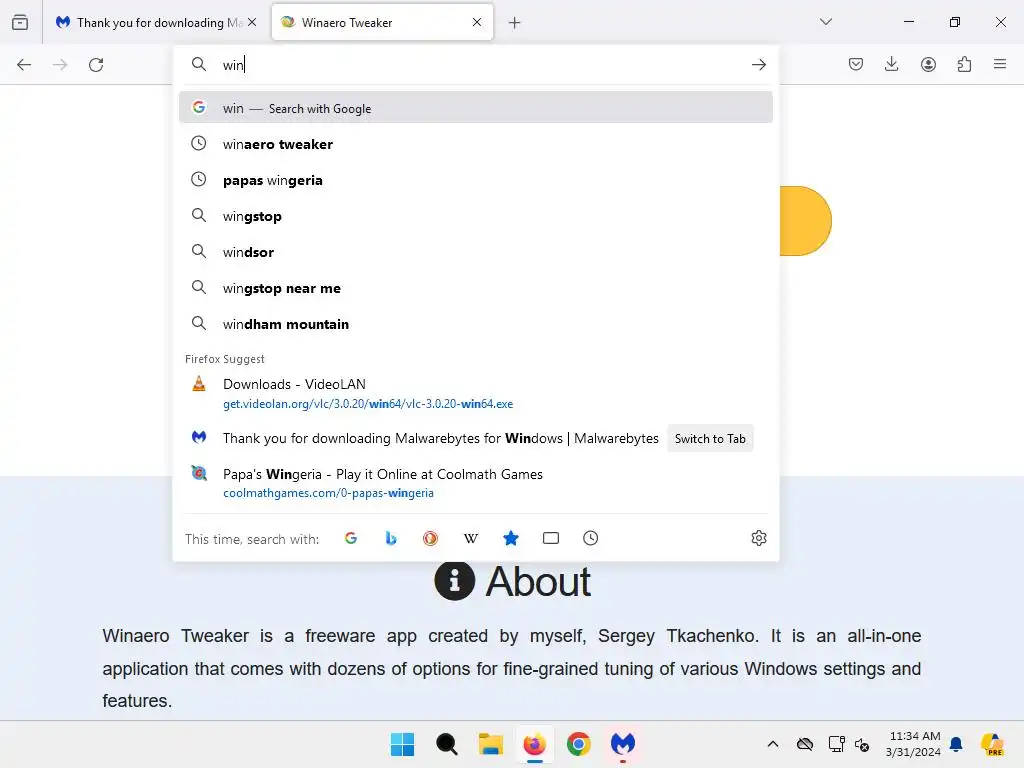Open Firefox View tab list icon

[x=20, y=22]
